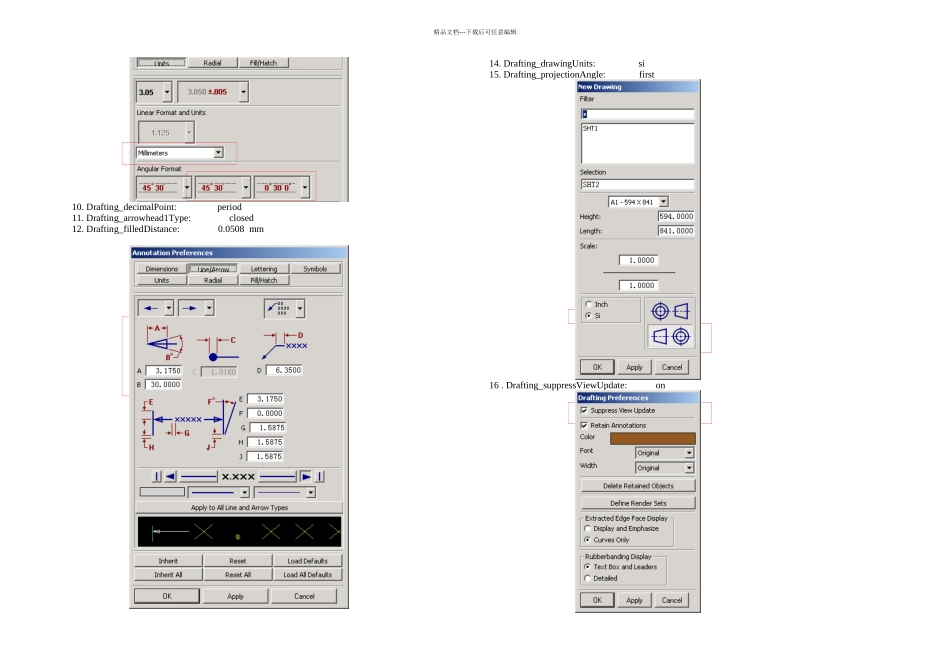
Task: Toggle the Suppress View Update checkbox
Action: point(584,410)
